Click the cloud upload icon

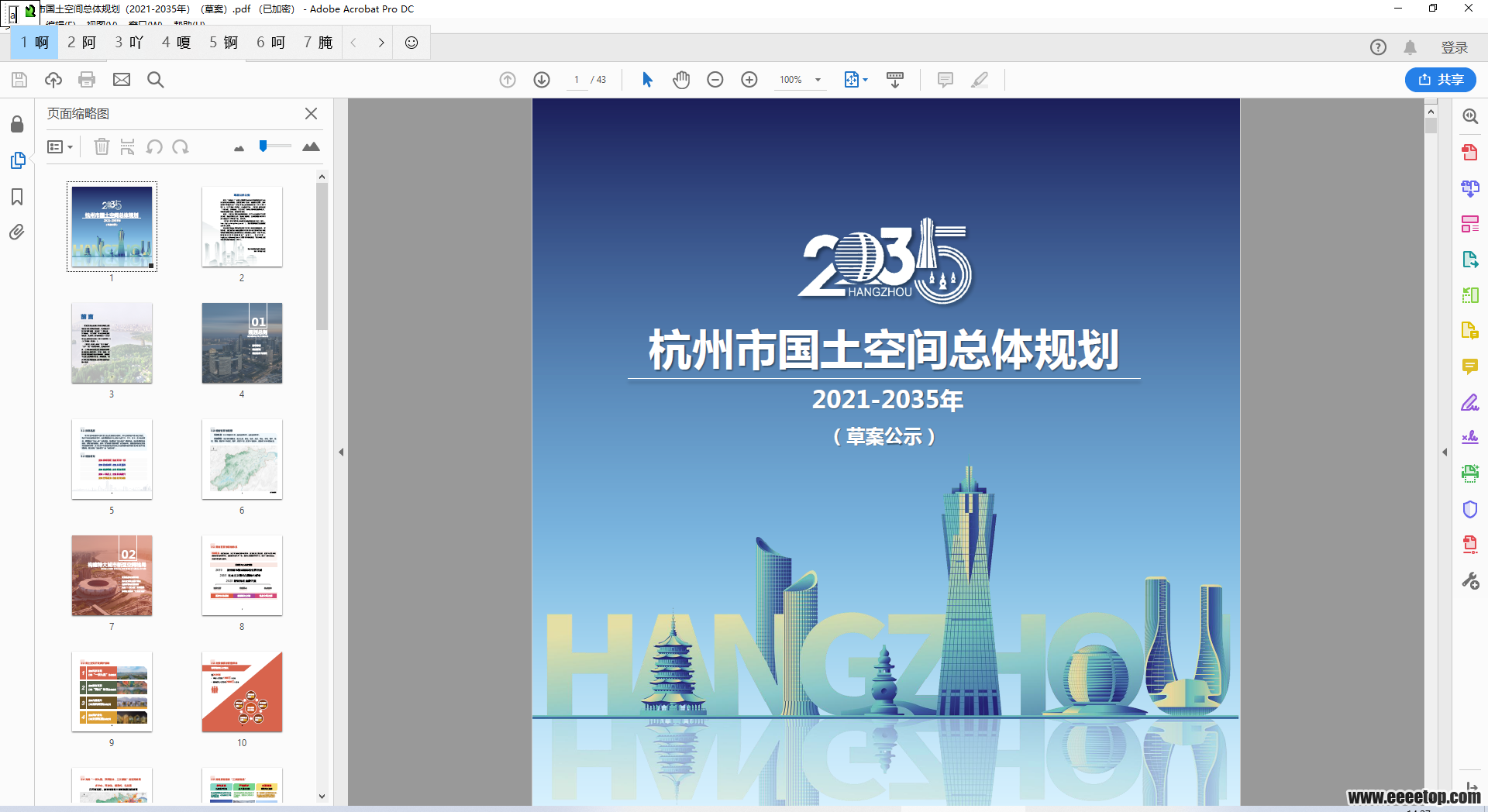[x=53, y=80]
